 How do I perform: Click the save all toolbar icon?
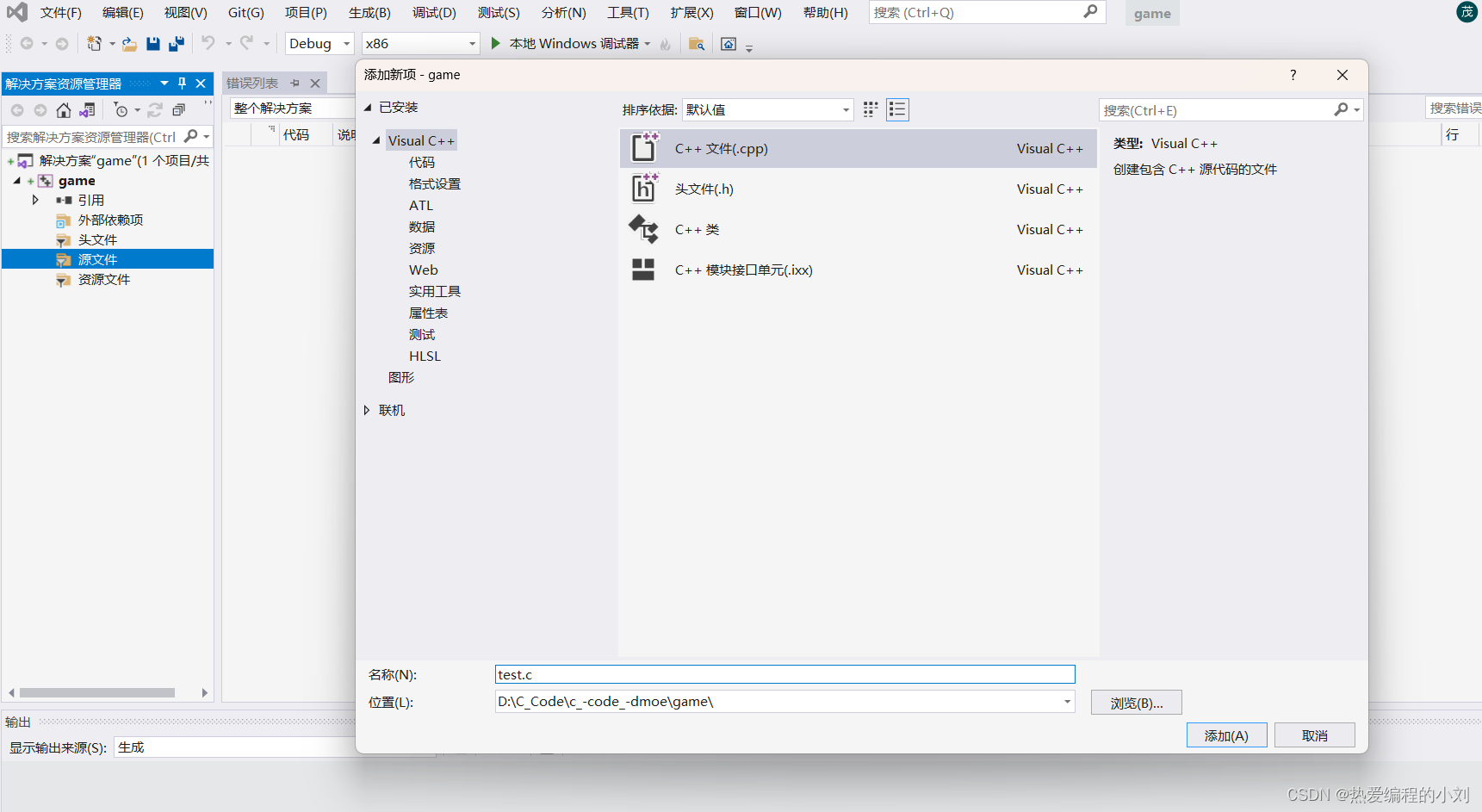[x=177, y=43]
